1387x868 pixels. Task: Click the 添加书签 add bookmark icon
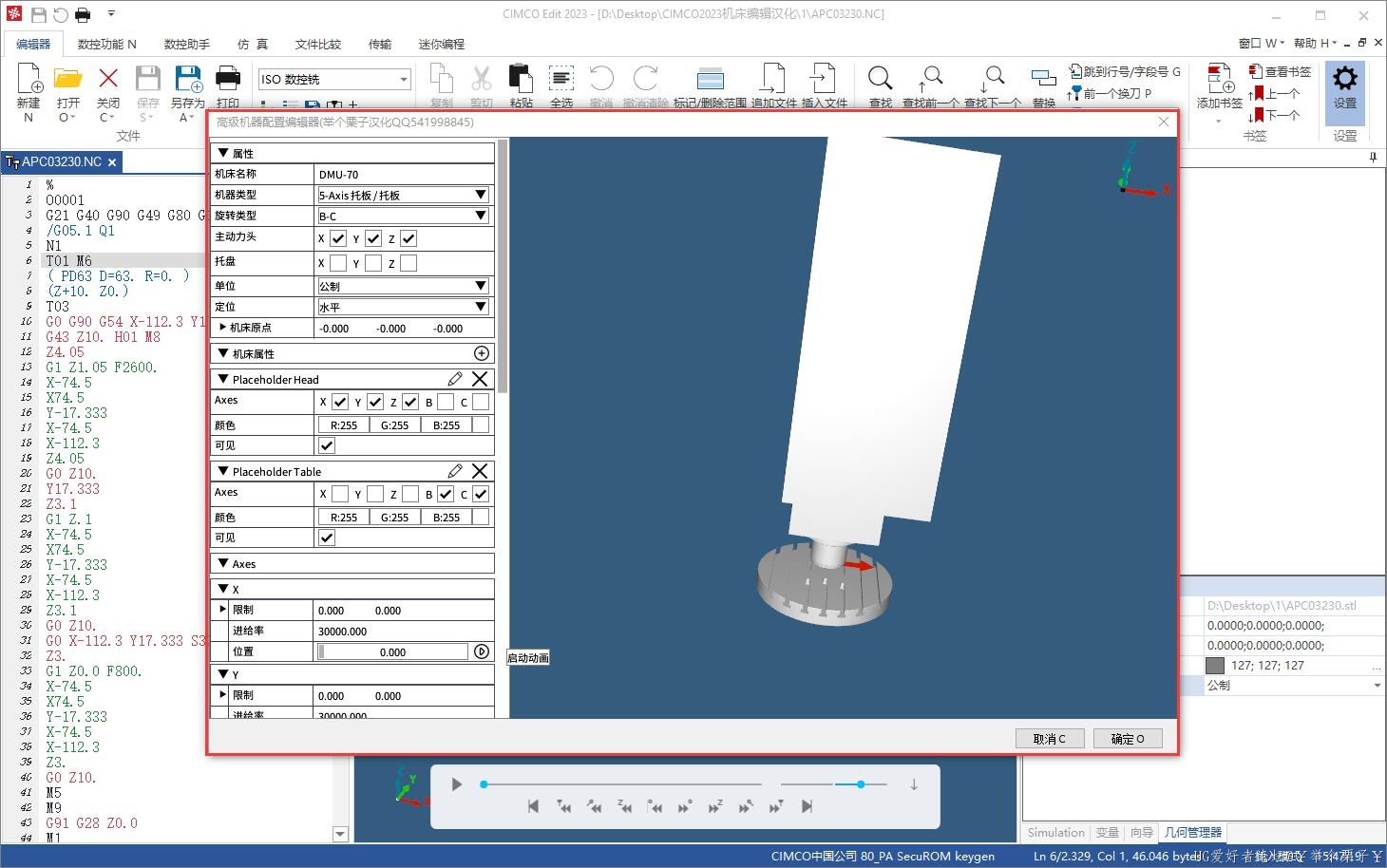click(x=1220, y=79)
